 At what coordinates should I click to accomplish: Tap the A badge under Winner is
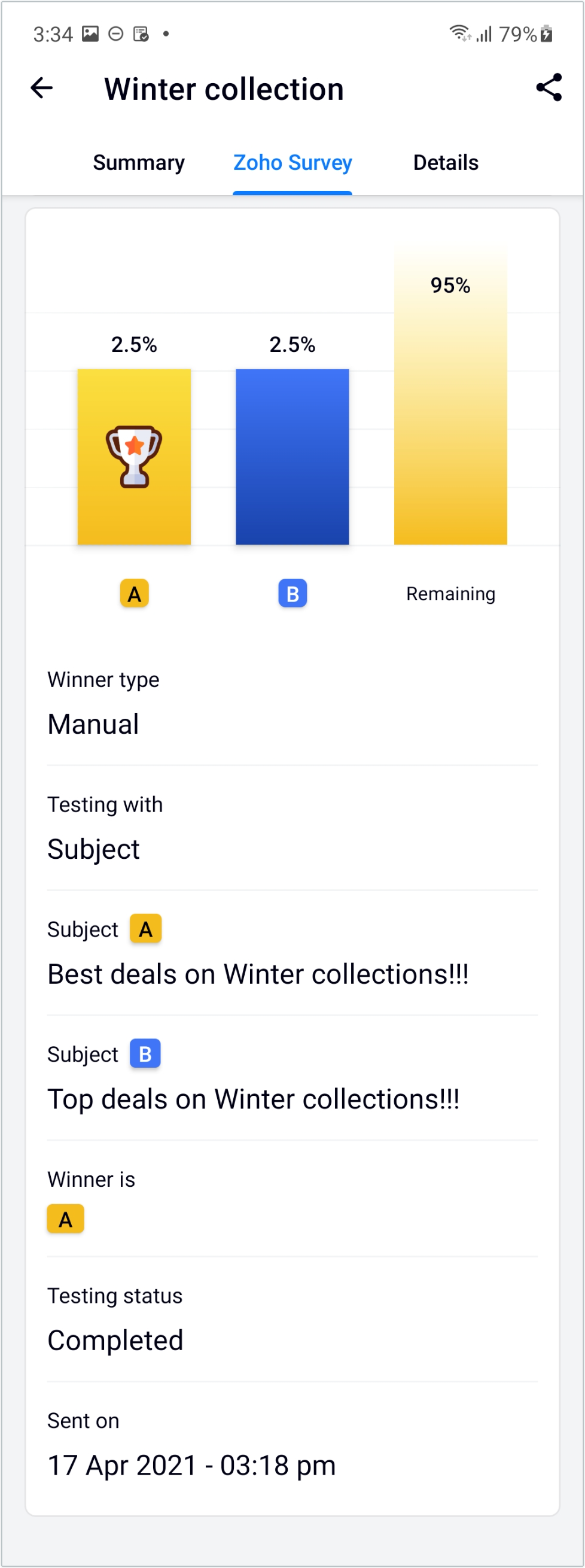pyautogui.click(x=66, y=1218)
